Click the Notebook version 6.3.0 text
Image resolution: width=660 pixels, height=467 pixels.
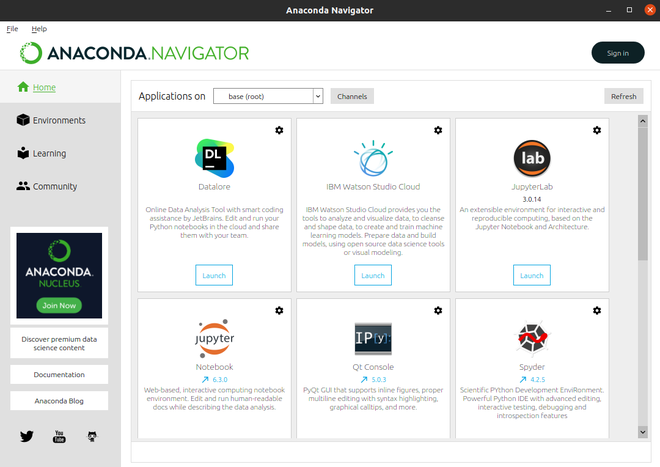[220, 379]
